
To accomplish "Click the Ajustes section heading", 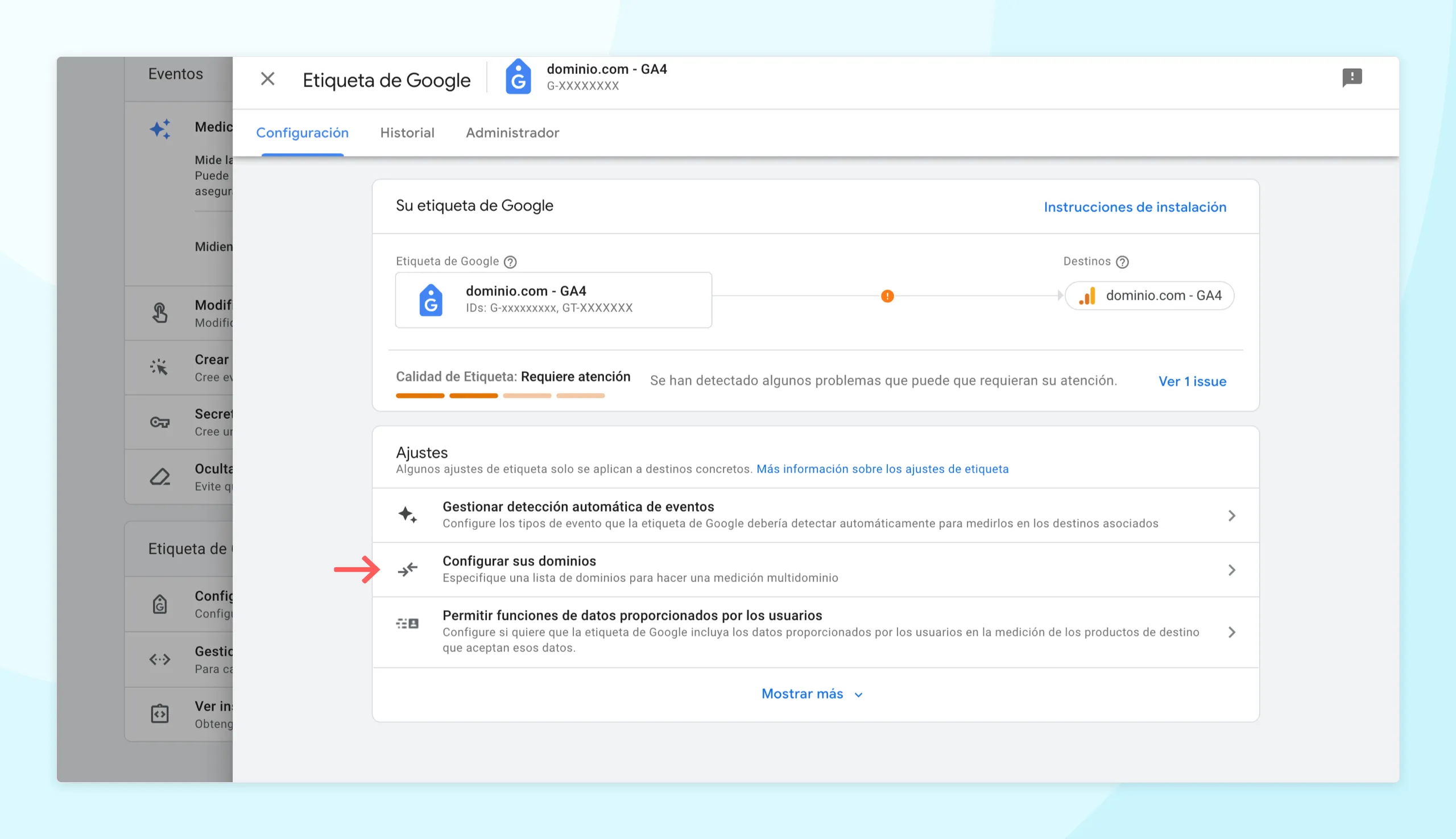I will pyautogui.click(x=422, y=452).
